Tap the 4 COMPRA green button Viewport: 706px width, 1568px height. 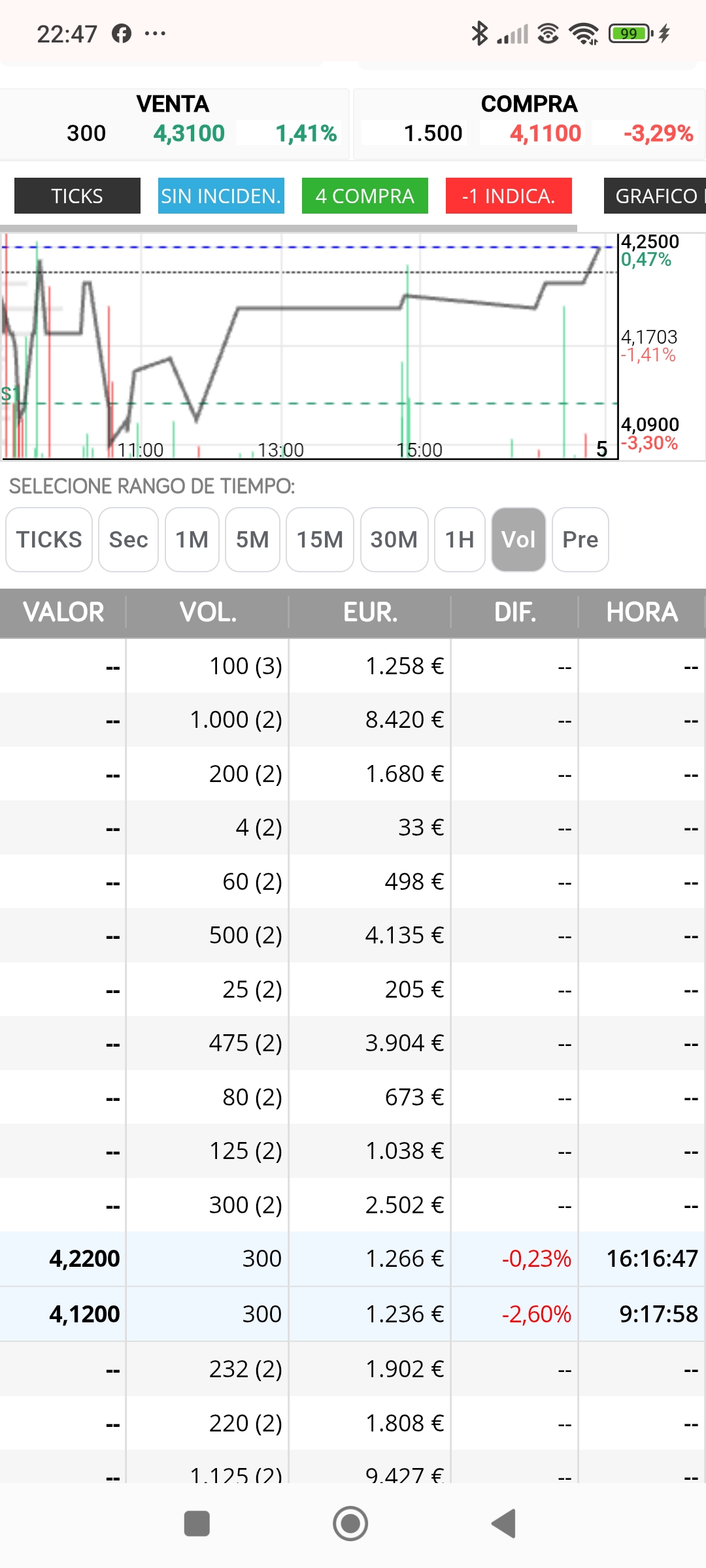coord(365,195)
